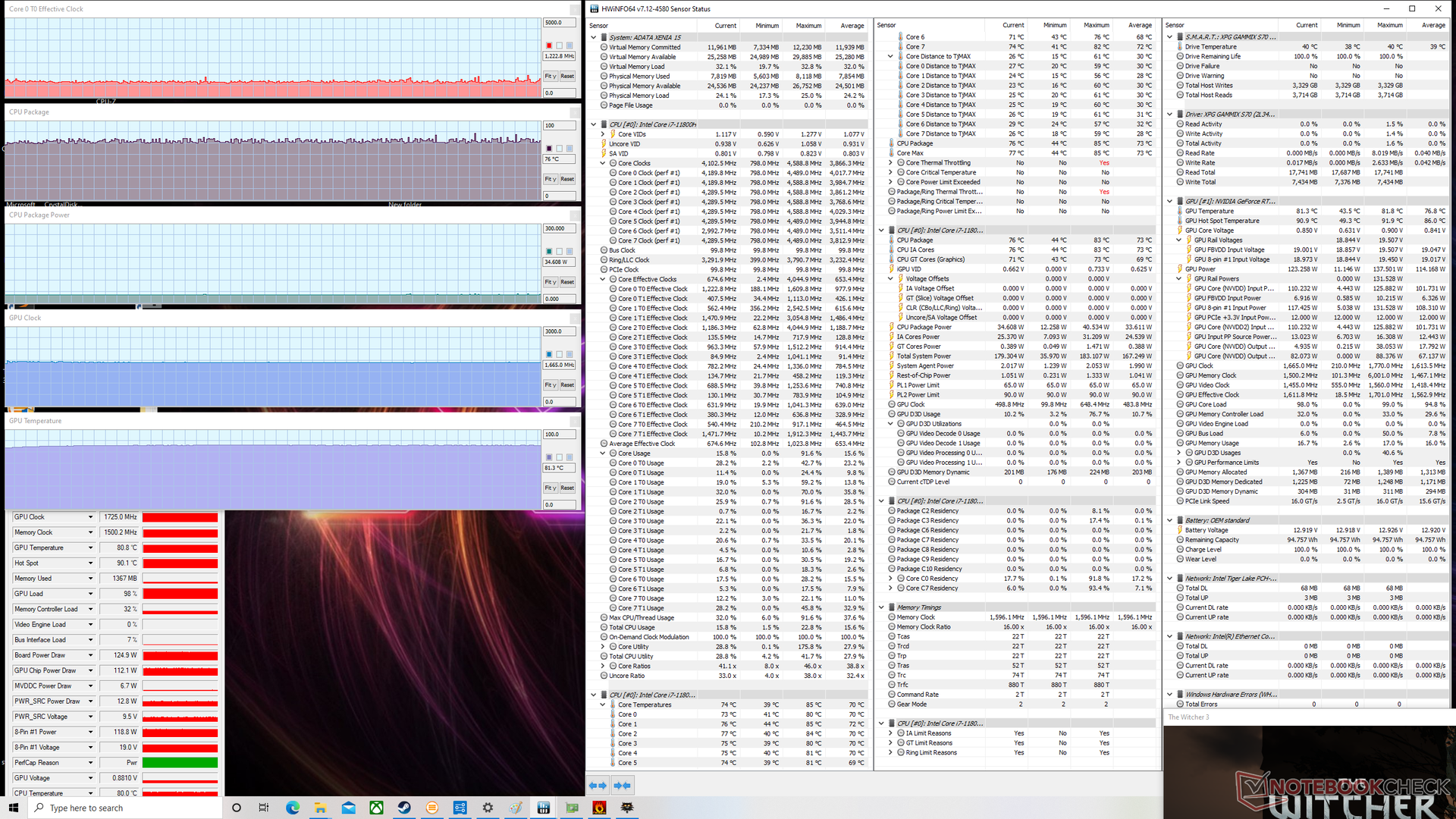The height and width of the screenshot is (819, 1456).
Task: Reset the Core 0 T0 Effective Clock graph
Action: click(x=567, y=76)
